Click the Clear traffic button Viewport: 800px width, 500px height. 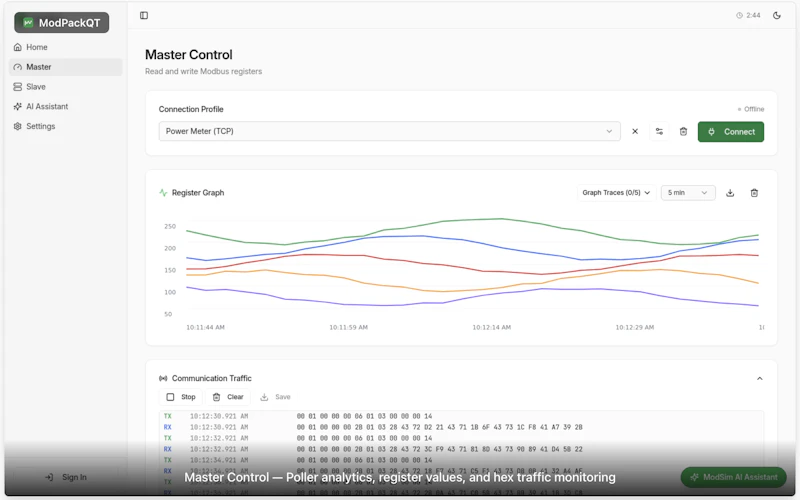click(228, 397)
